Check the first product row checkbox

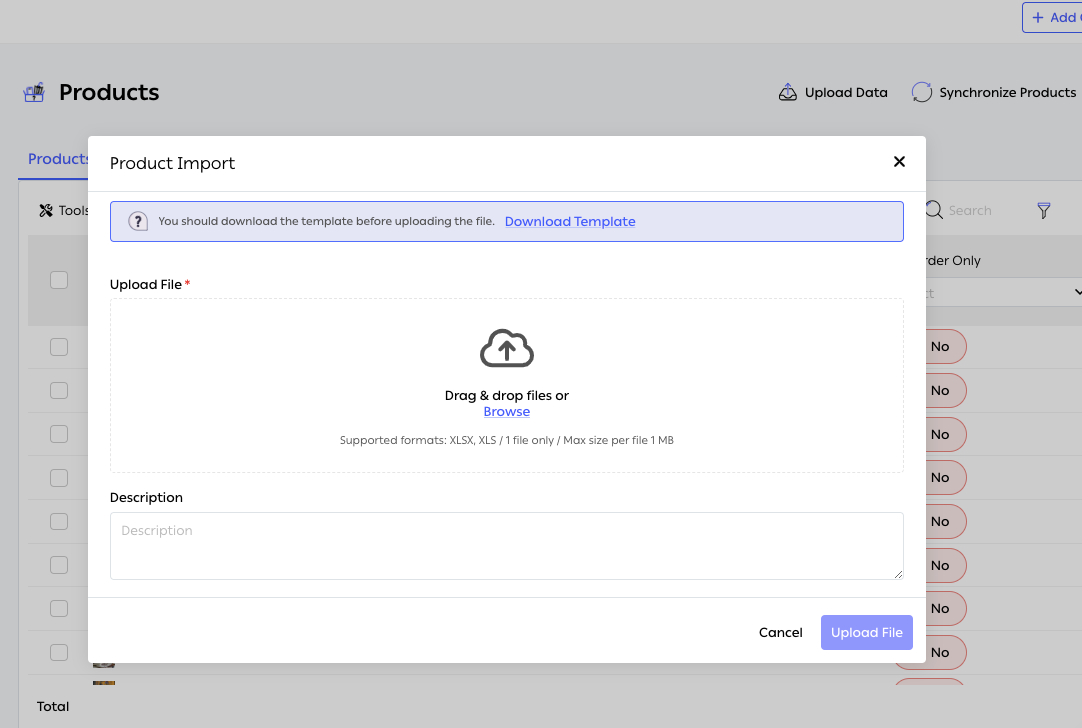pos(59,346)
